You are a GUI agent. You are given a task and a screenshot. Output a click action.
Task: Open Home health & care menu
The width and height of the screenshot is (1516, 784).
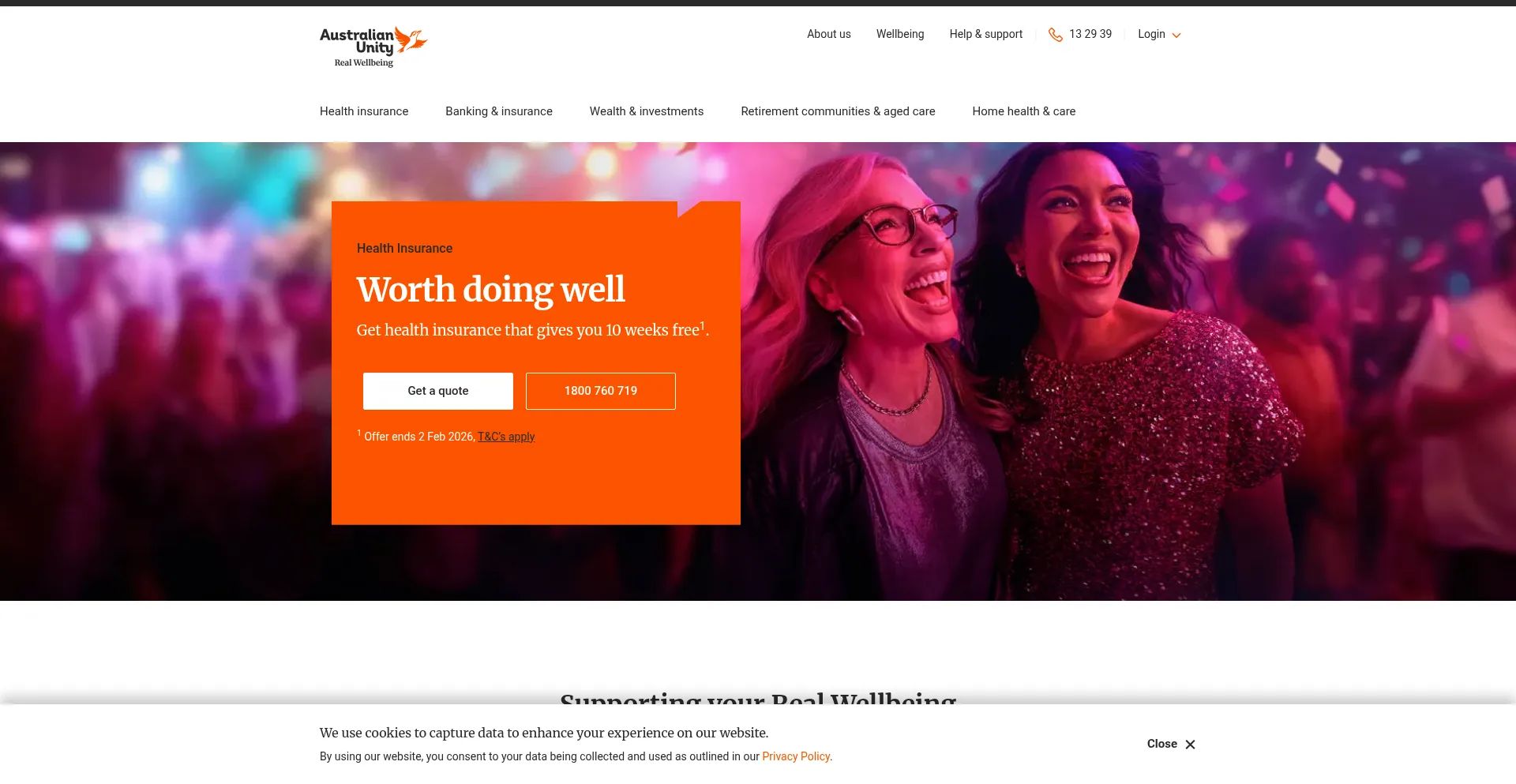tap(1024, 111)
